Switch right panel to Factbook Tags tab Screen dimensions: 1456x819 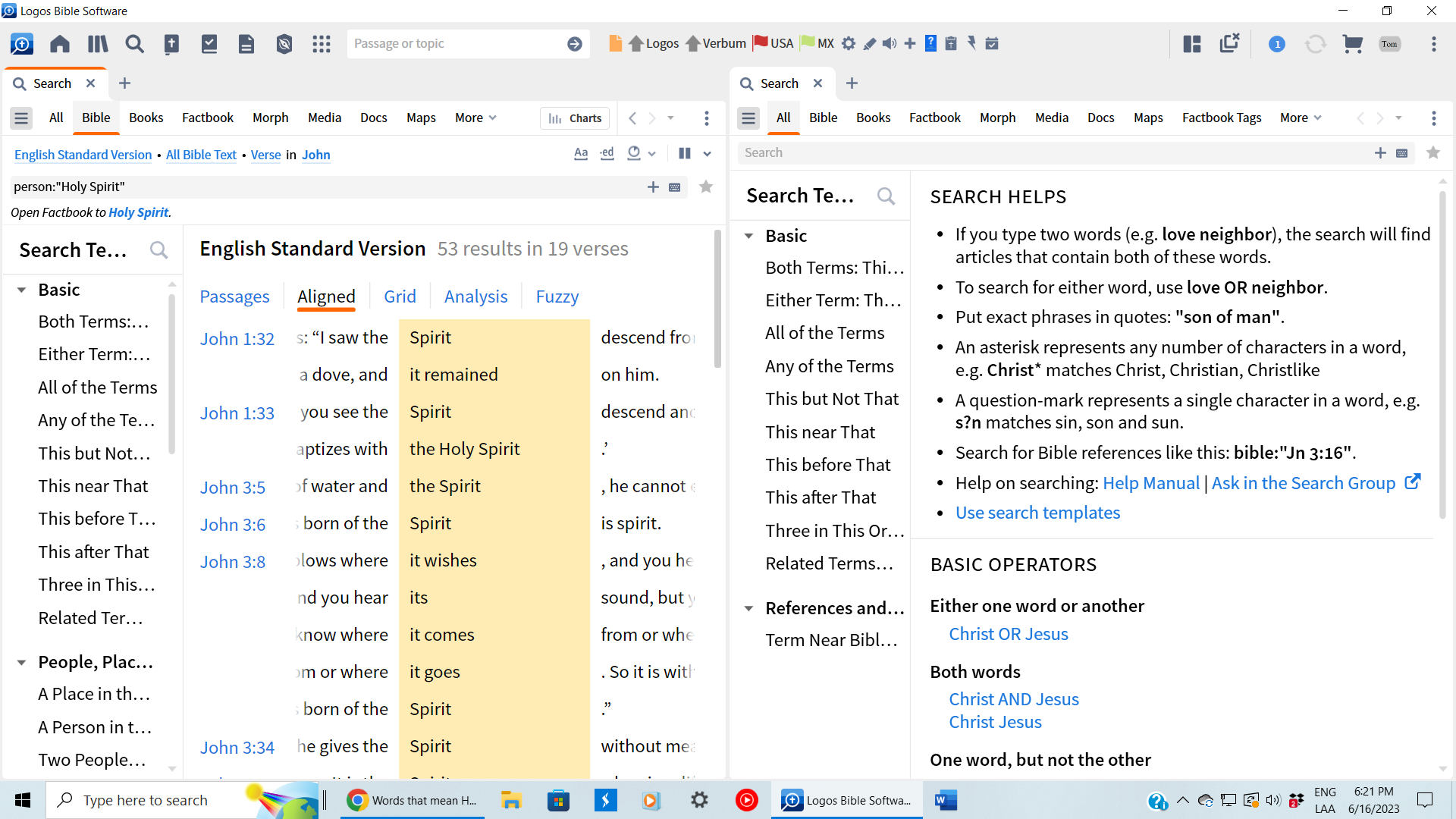coord(1221,118)
